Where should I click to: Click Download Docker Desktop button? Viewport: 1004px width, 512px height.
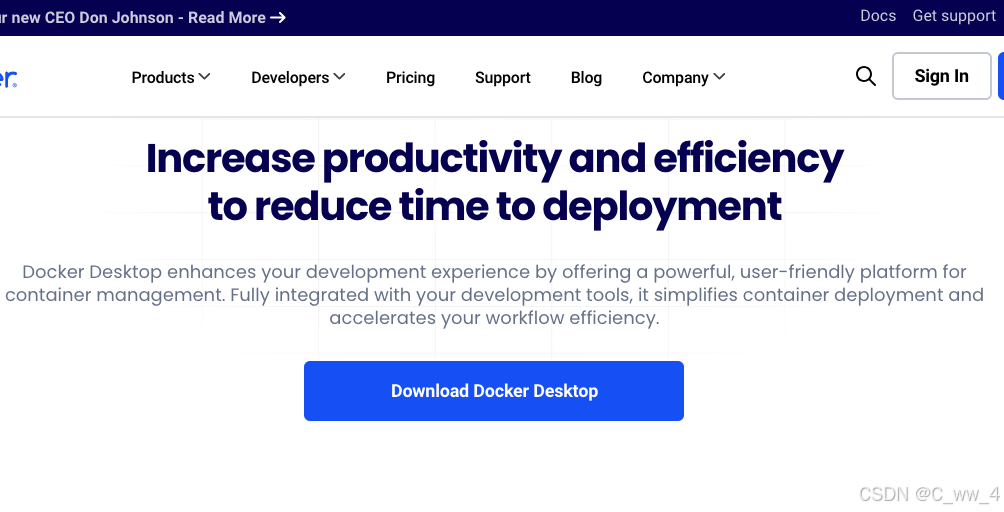pos(494,391)
